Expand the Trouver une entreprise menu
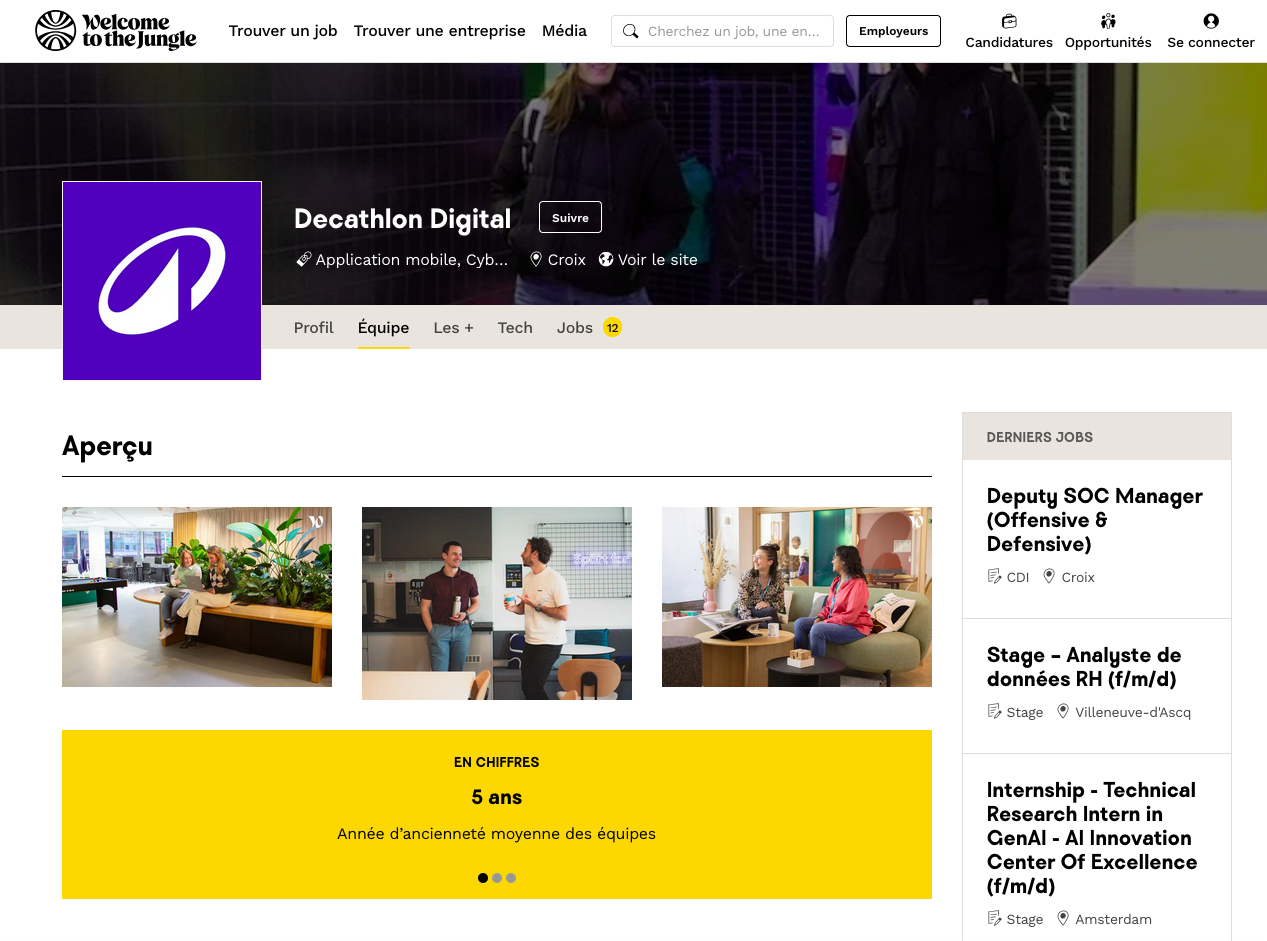The height and width of the screenshot is (941, 1267). coord(439,31)
